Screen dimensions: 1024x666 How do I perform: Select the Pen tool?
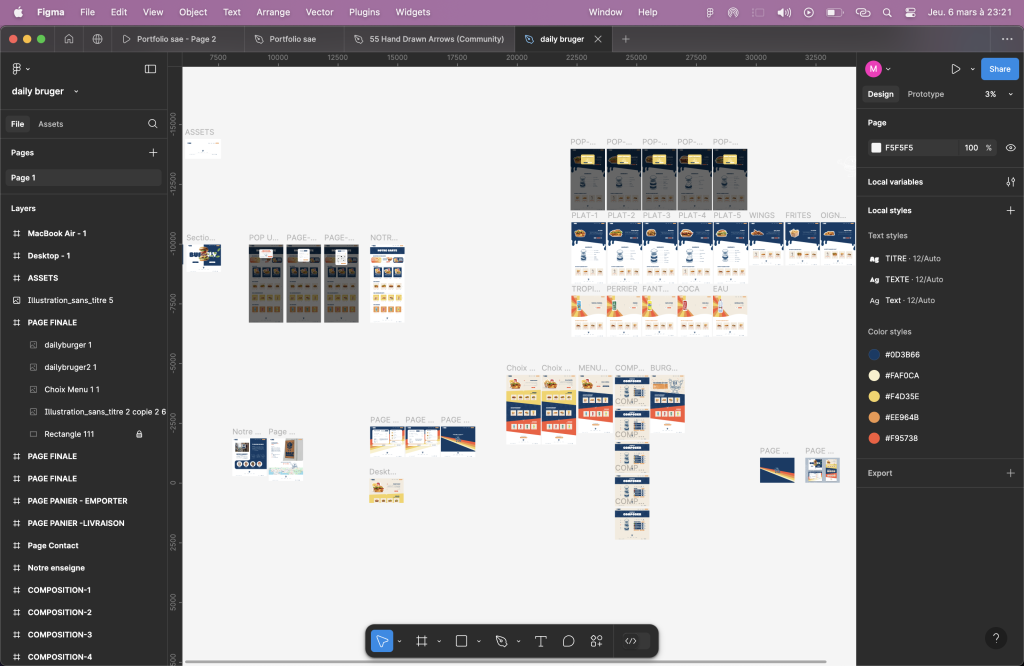[502, 641]
